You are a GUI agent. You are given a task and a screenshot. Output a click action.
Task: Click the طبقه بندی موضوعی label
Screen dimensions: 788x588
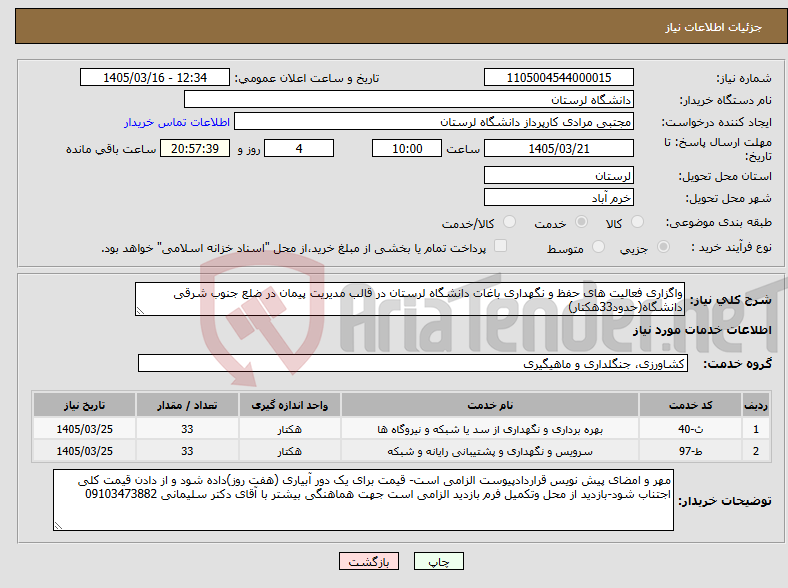719,222
